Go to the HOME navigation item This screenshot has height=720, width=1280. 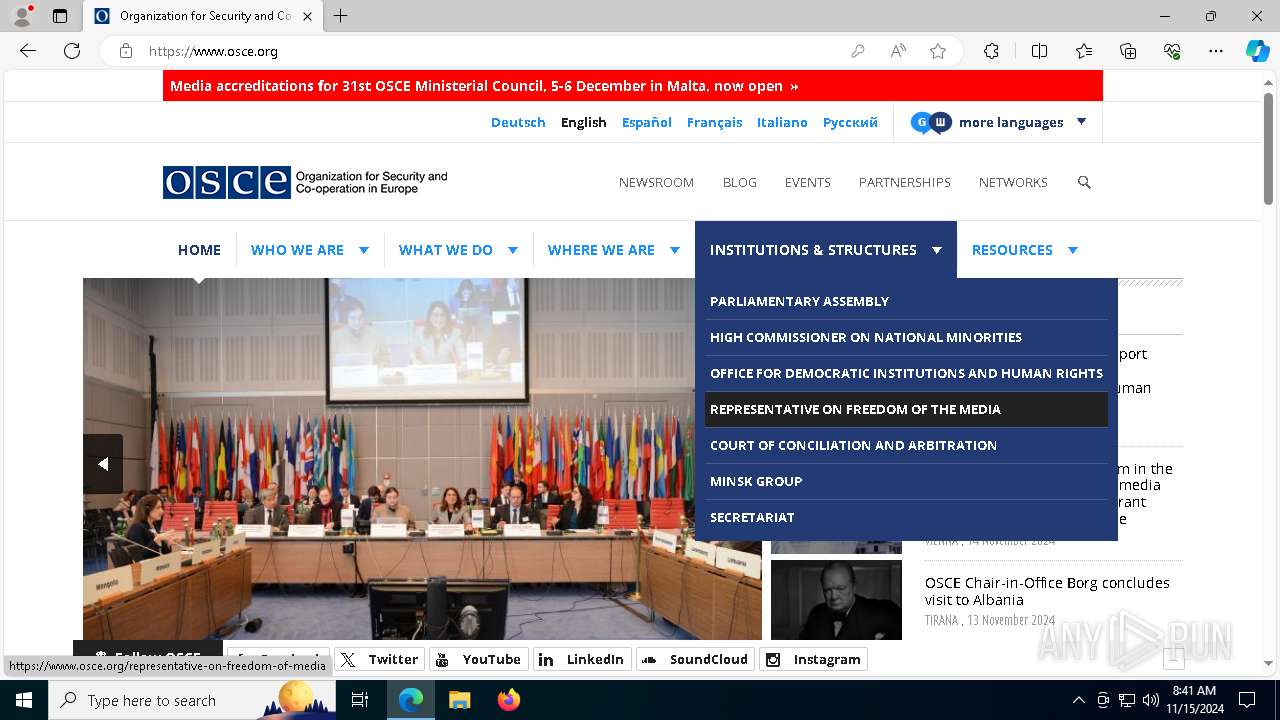click(x=199, y=250)
